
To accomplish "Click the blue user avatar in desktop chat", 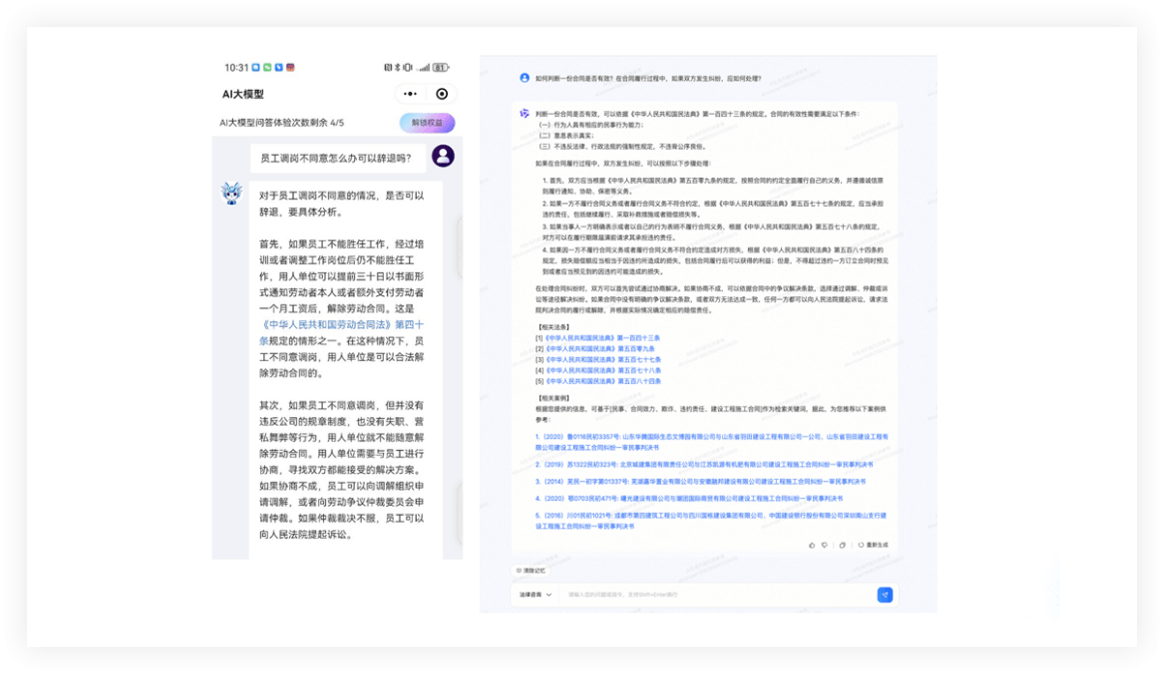I will [x=524, y=77].
